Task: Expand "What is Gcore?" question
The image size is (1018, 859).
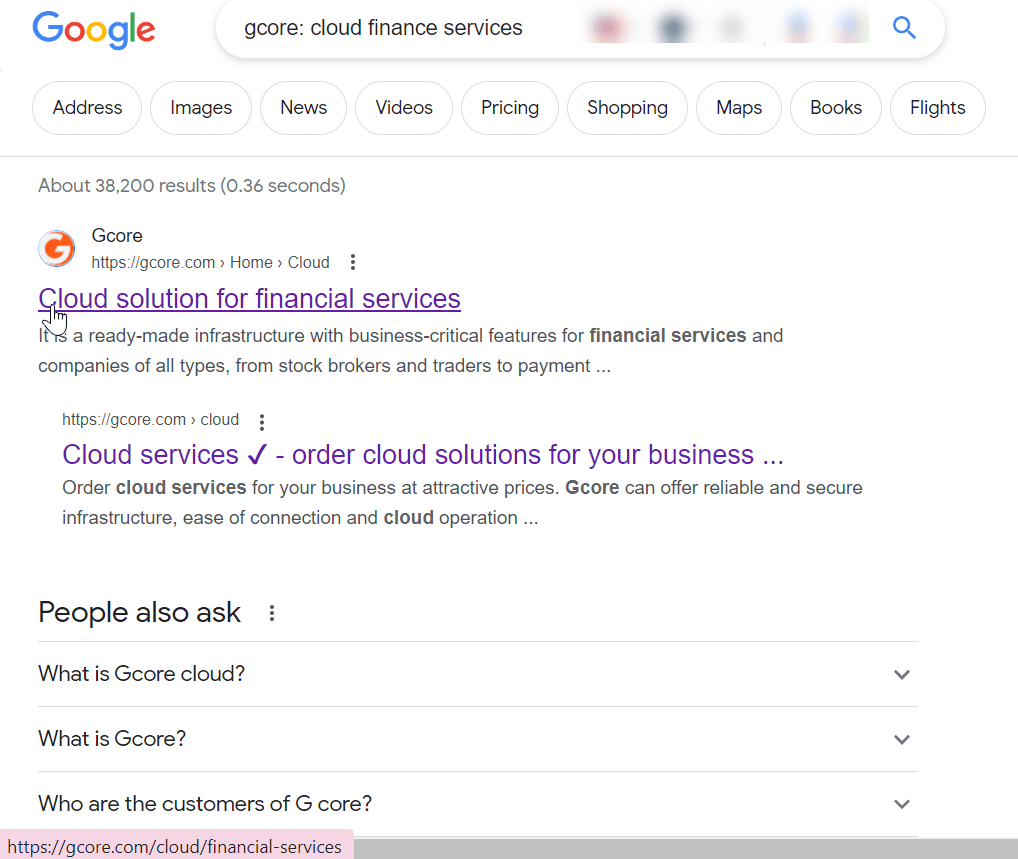Action: 478,739
